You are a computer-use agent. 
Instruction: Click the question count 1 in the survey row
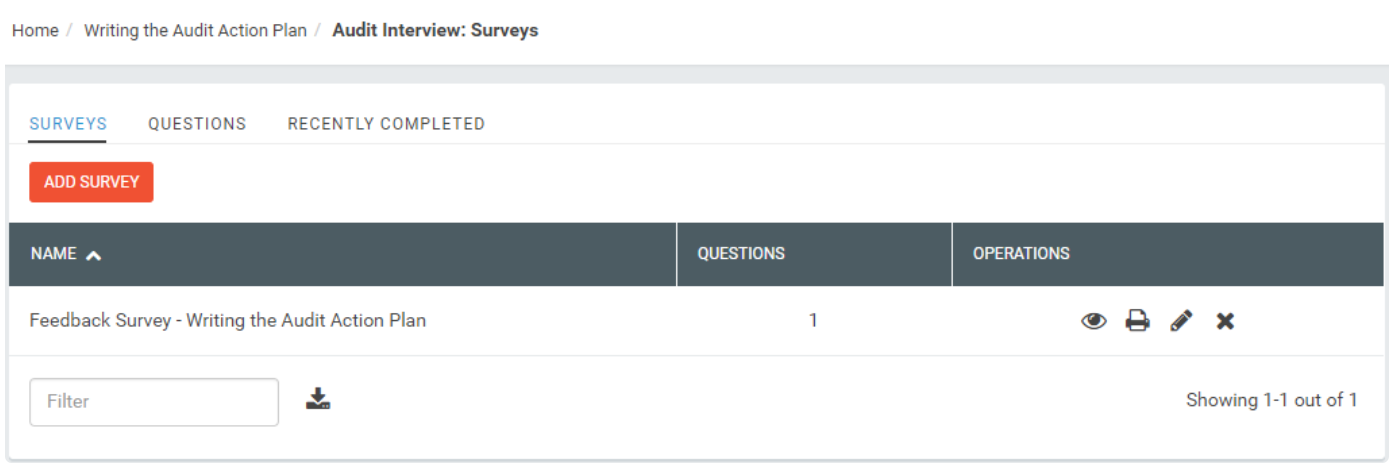pos(813,321)
